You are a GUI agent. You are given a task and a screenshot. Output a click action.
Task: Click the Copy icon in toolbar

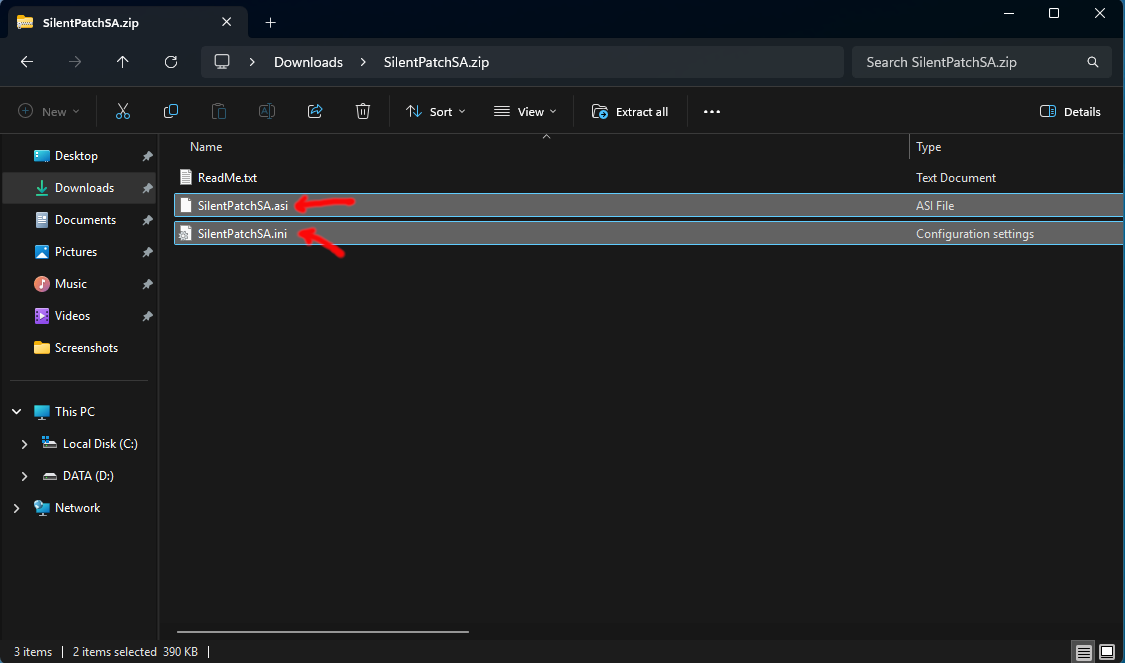[171, 111]
